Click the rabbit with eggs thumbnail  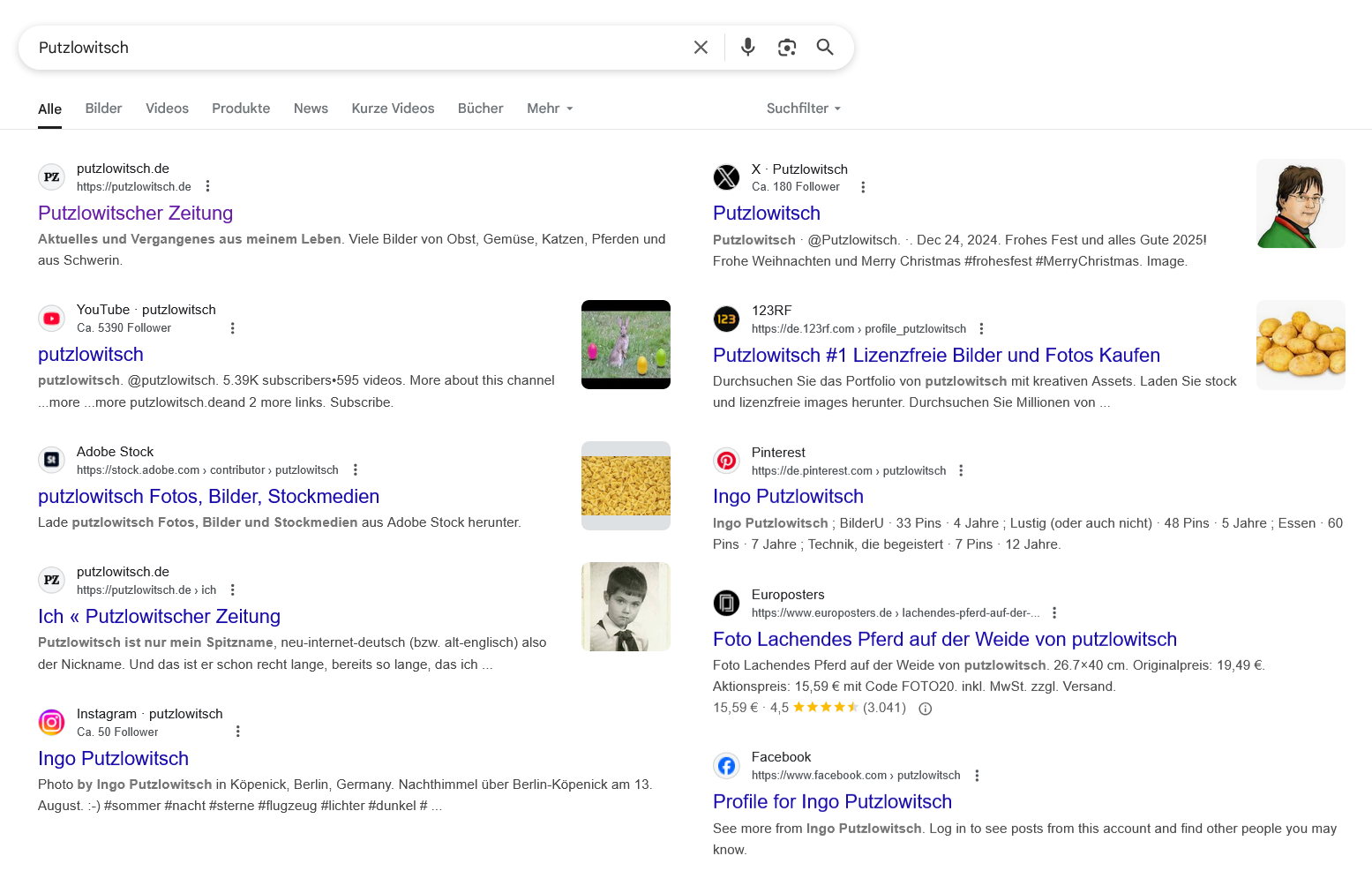[x=626, y=344]
